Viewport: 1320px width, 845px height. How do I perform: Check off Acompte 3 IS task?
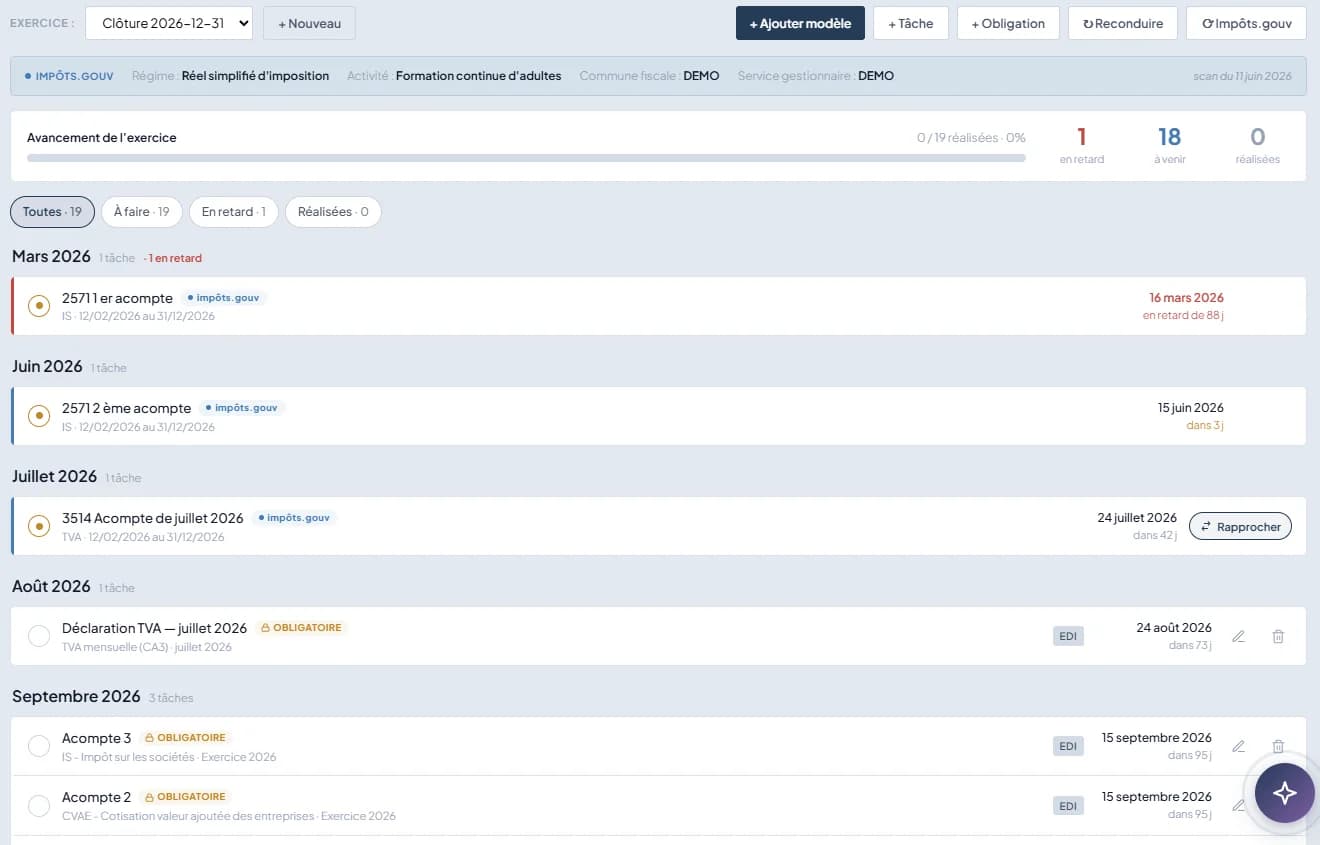[x=39, y=746]
